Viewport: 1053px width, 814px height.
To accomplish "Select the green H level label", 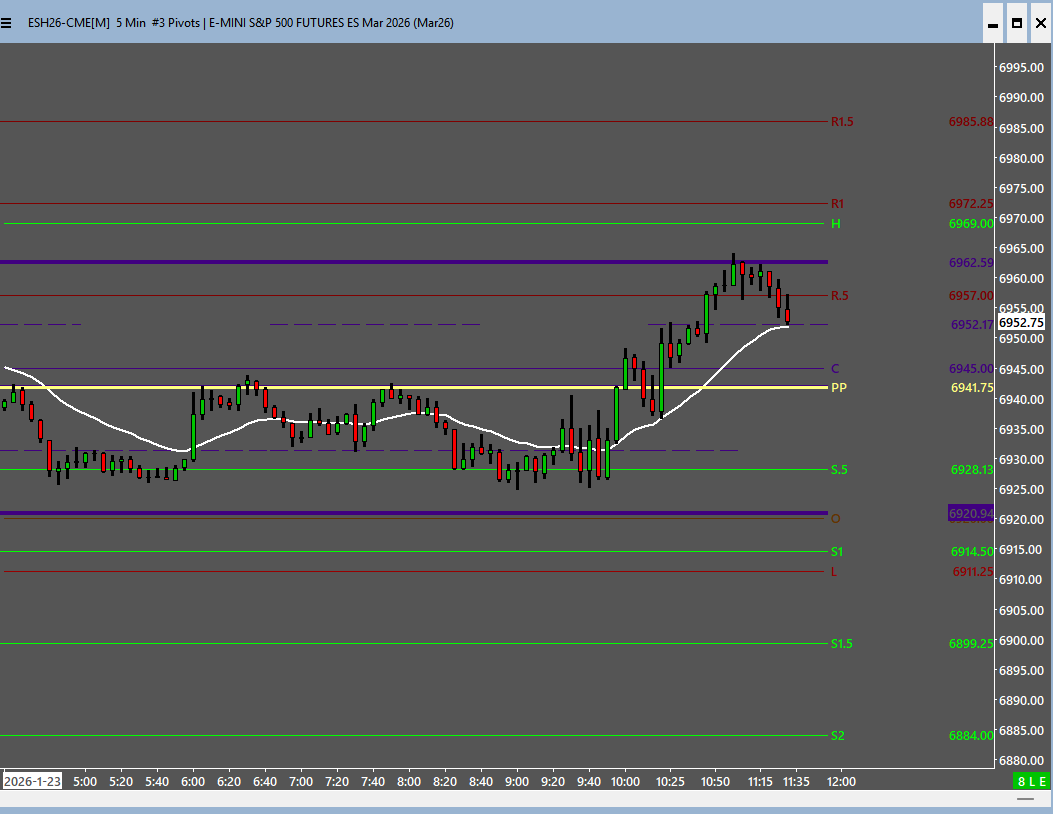I will (835, 224).
